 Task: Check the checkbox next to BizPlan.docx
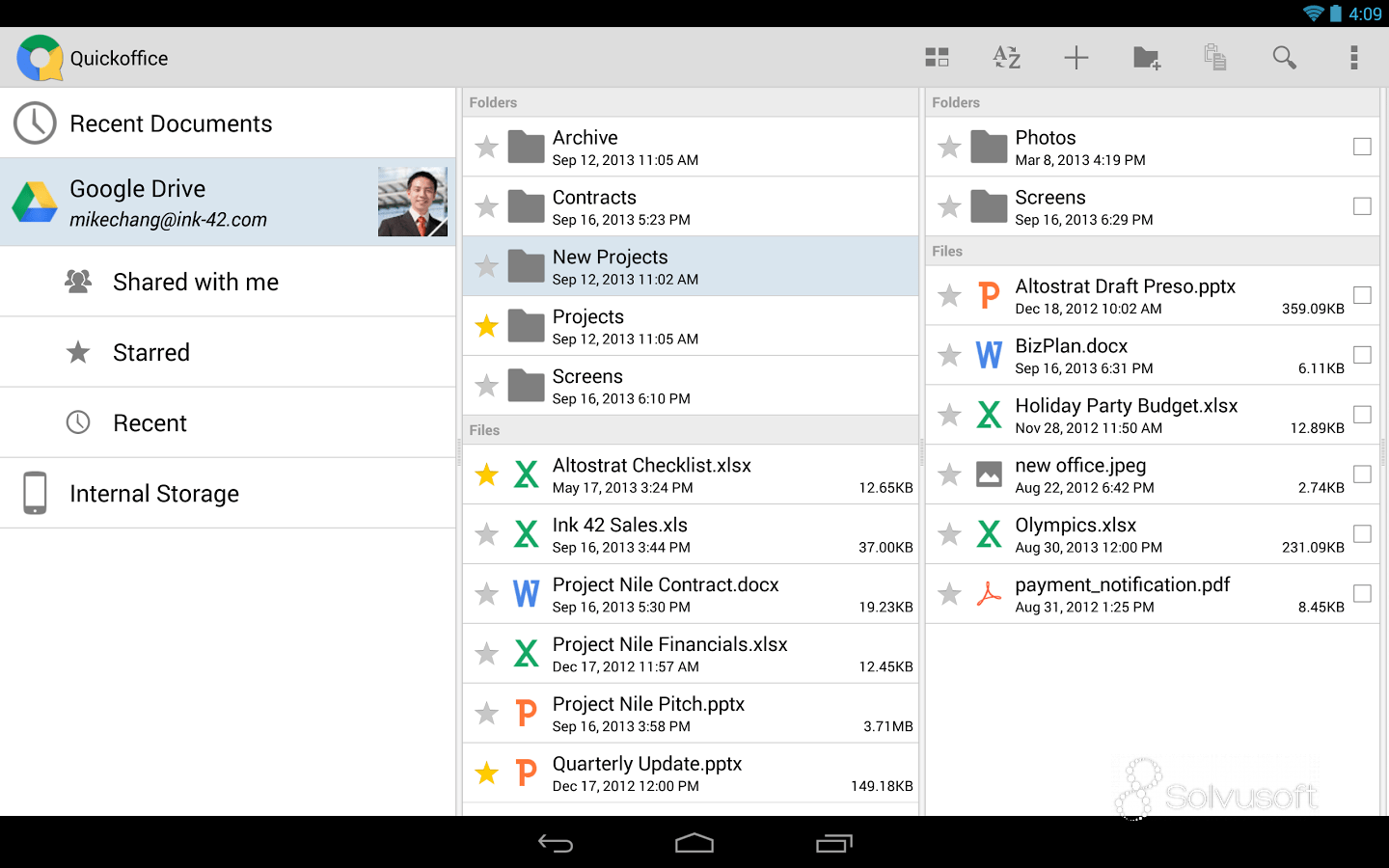tap(1362, 355)
